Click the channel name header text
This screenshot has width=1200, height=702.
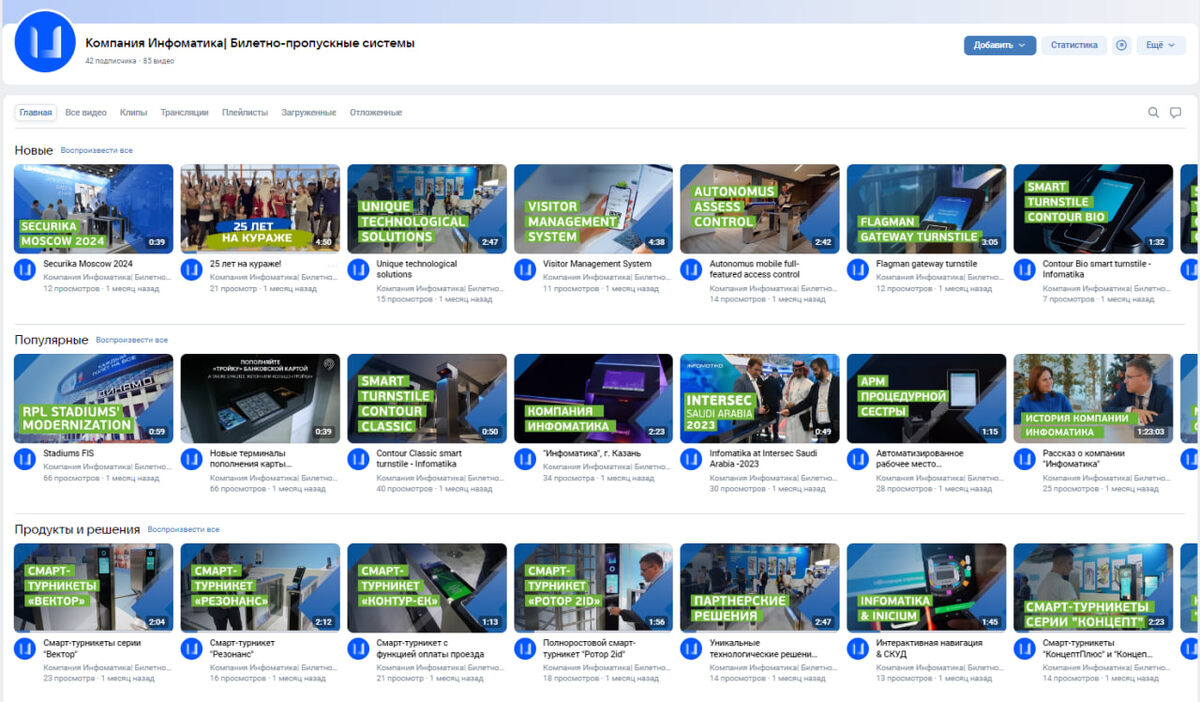coord(250,43)
